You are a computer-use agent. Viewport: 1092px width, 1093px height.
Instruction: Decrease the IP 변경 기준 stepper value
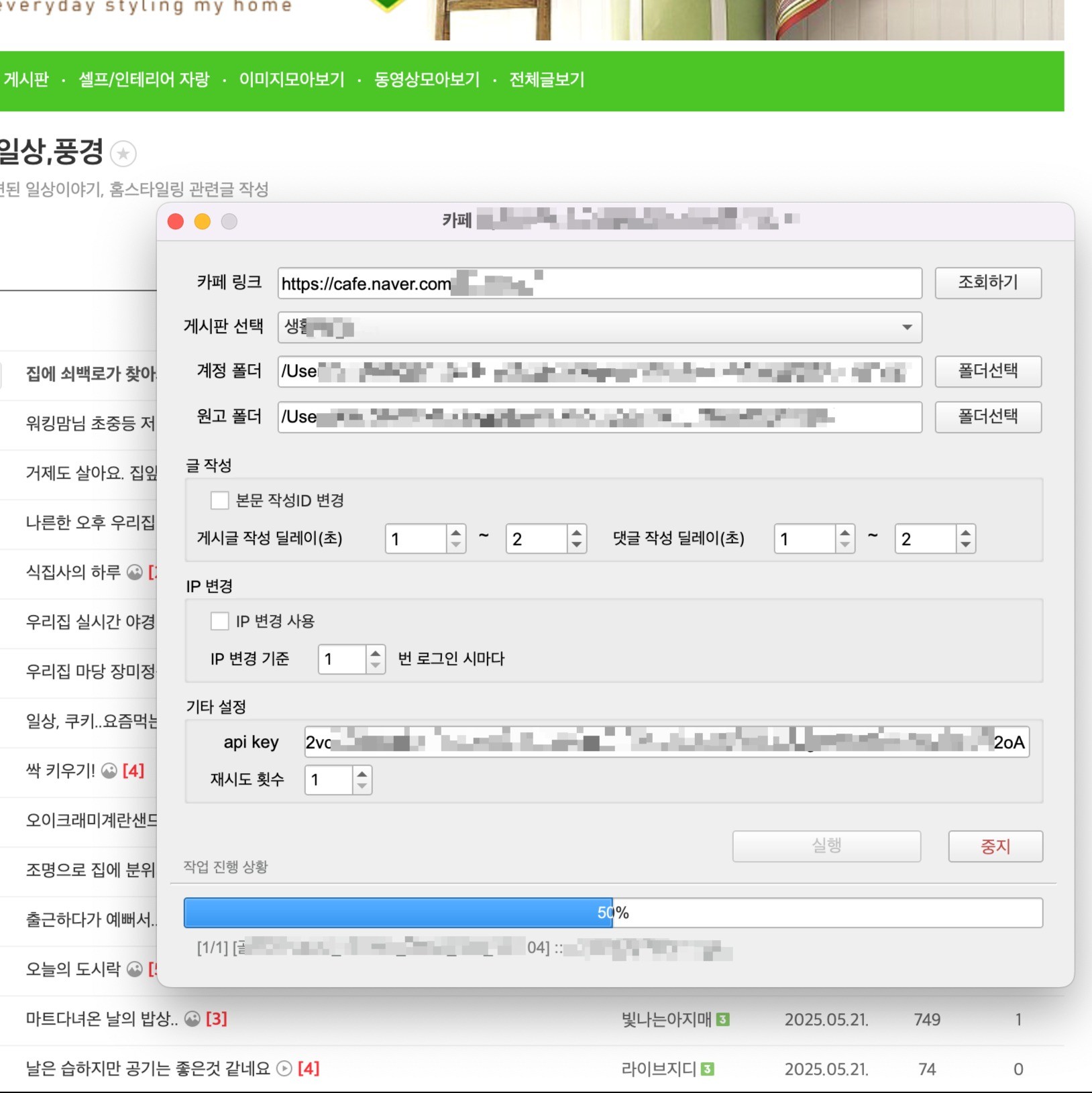coord(376,665)
